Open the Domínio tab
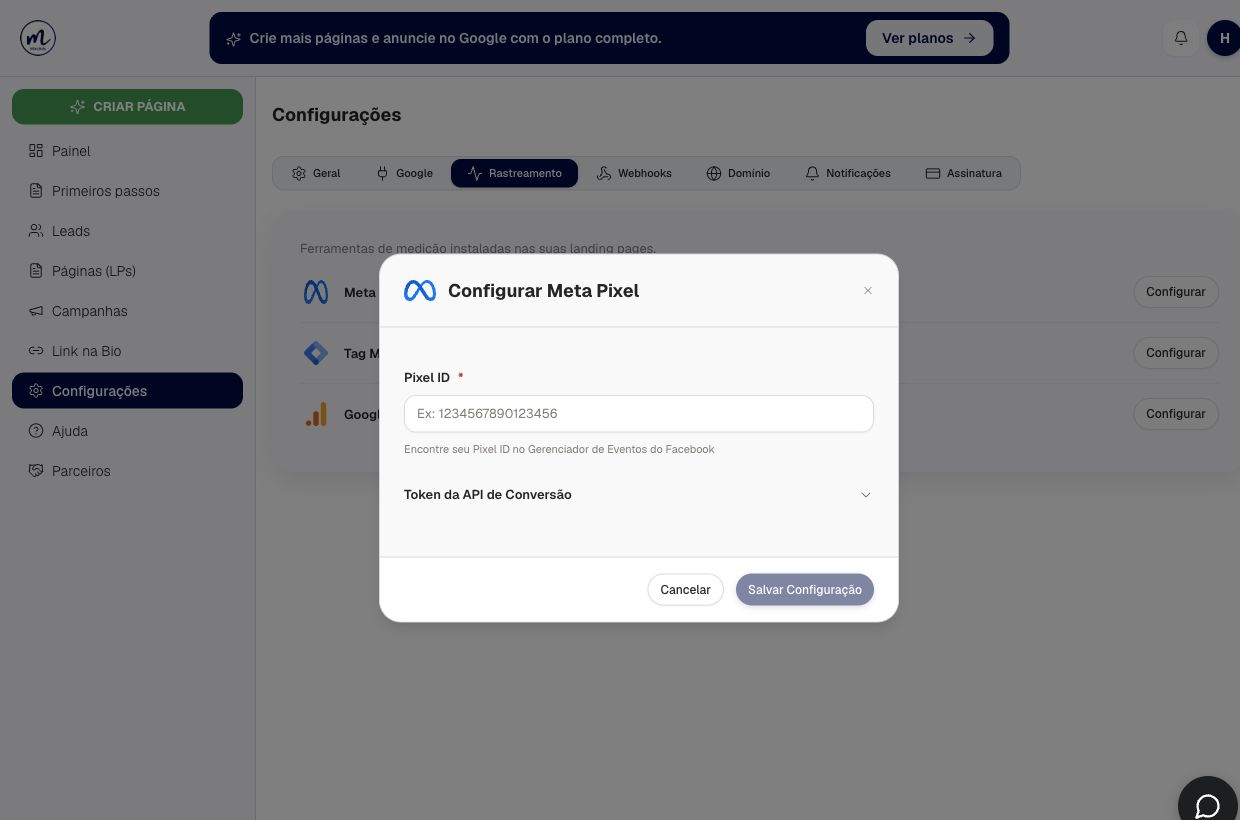The width and height of the screenshot is (1240, 820). coord(738,173)
